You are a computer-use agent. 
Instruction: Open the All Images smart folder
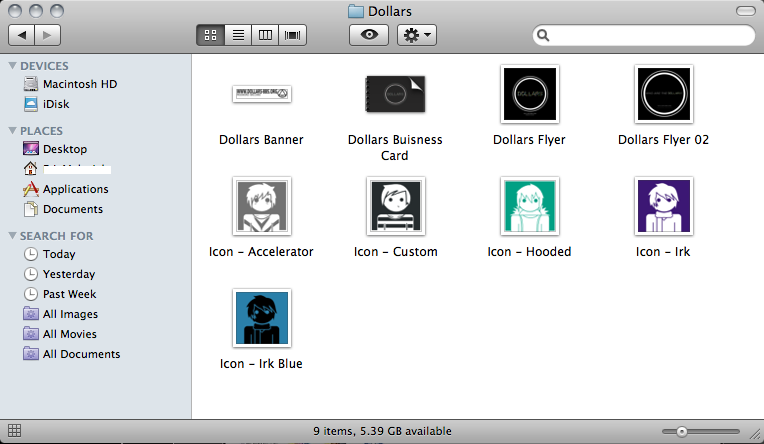click(x=60, y=314)
